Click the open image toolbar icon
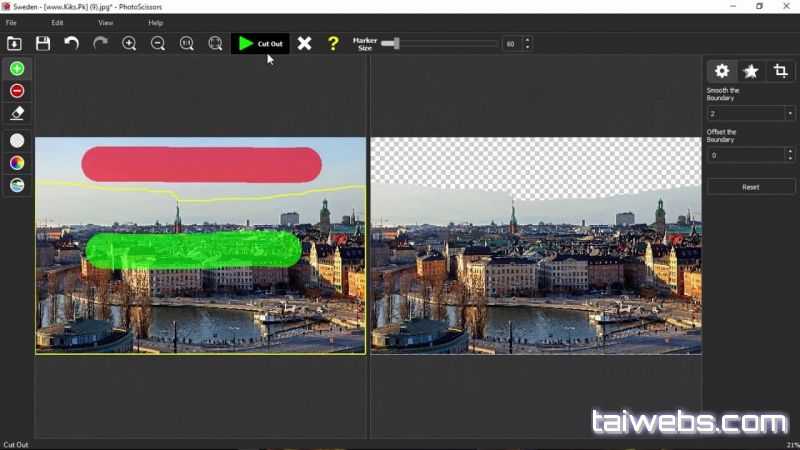 coord(14,43)
